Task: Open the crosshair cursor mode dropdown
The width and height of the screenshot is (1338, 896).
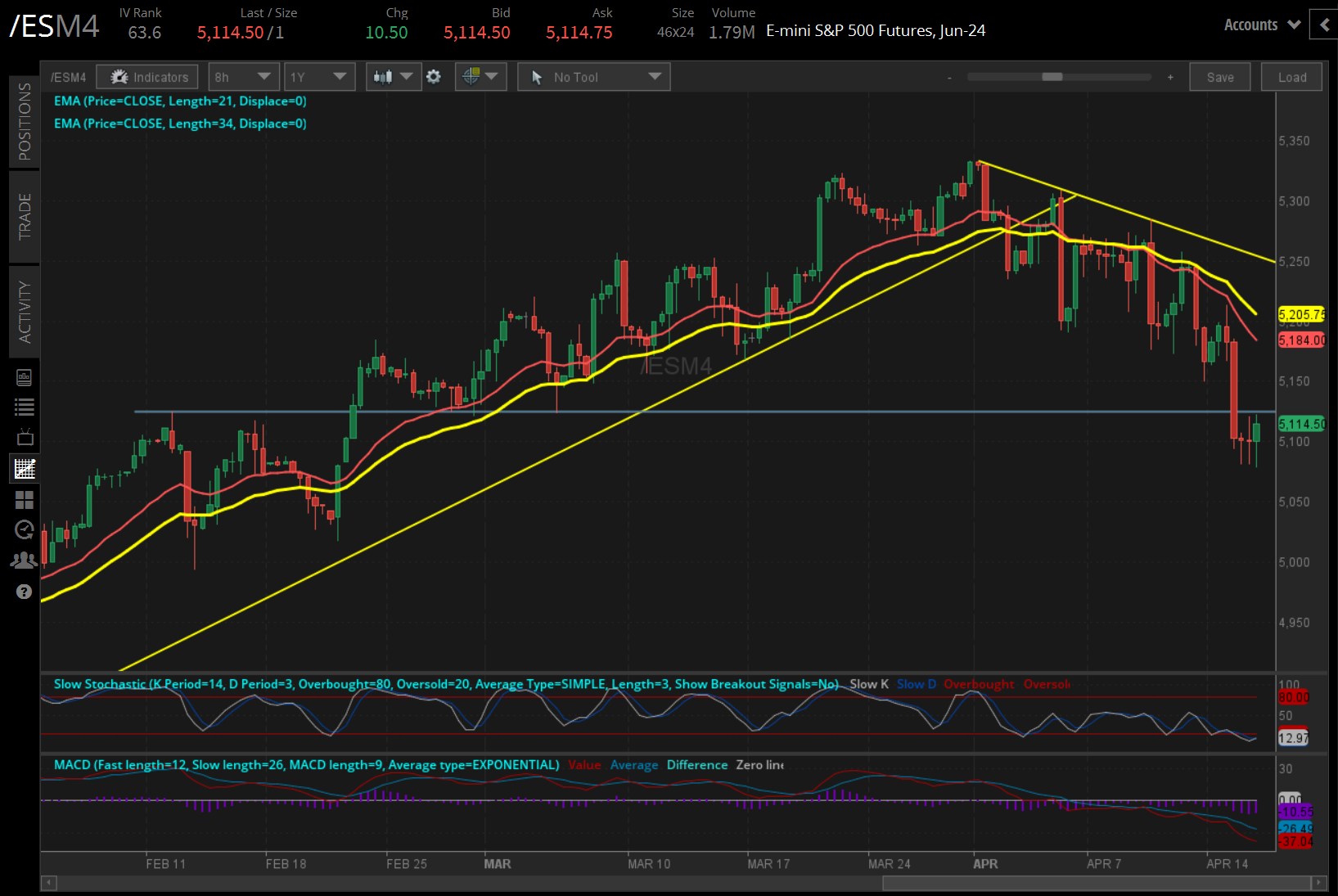Action: click(480, 77)
